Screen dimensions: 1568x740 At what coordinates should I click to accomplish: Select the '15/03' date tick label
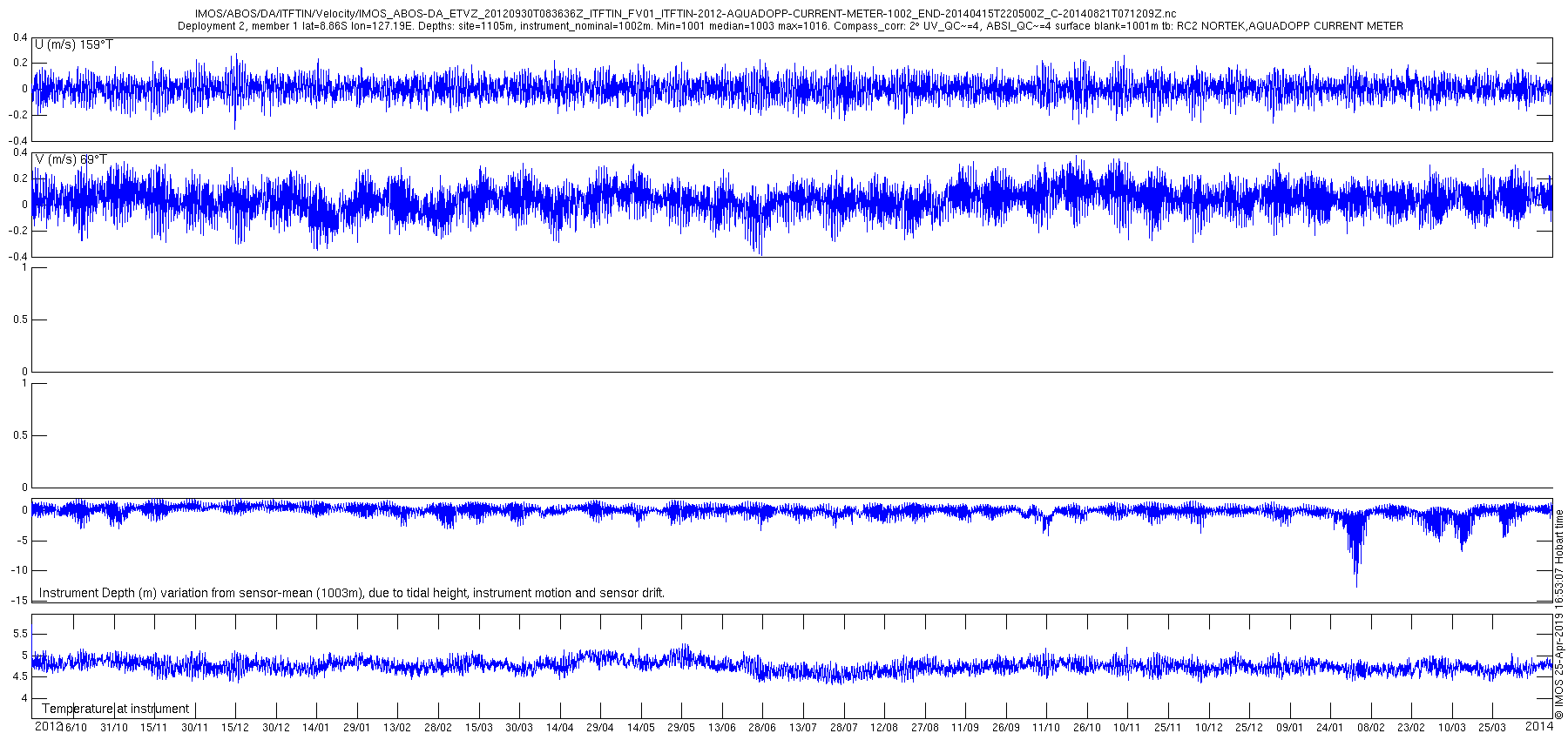(478, 728)
